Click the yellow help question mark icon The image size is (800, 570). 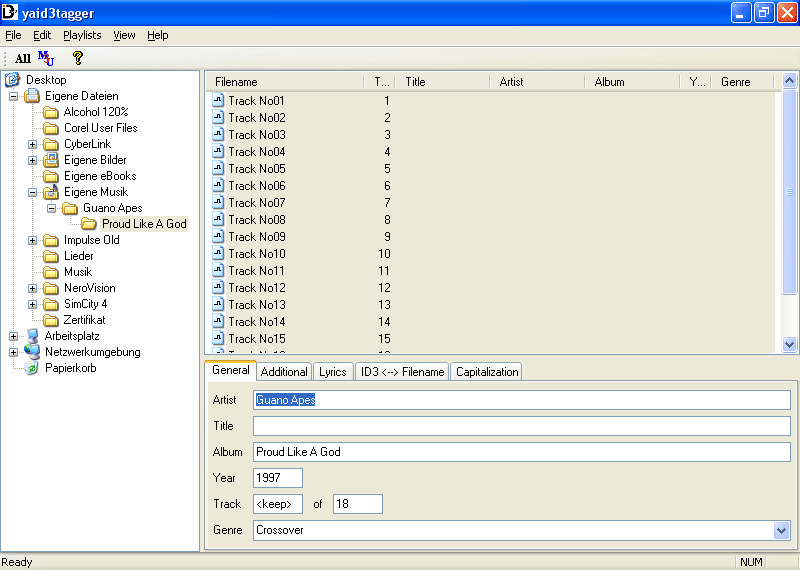tap(78, 58)
